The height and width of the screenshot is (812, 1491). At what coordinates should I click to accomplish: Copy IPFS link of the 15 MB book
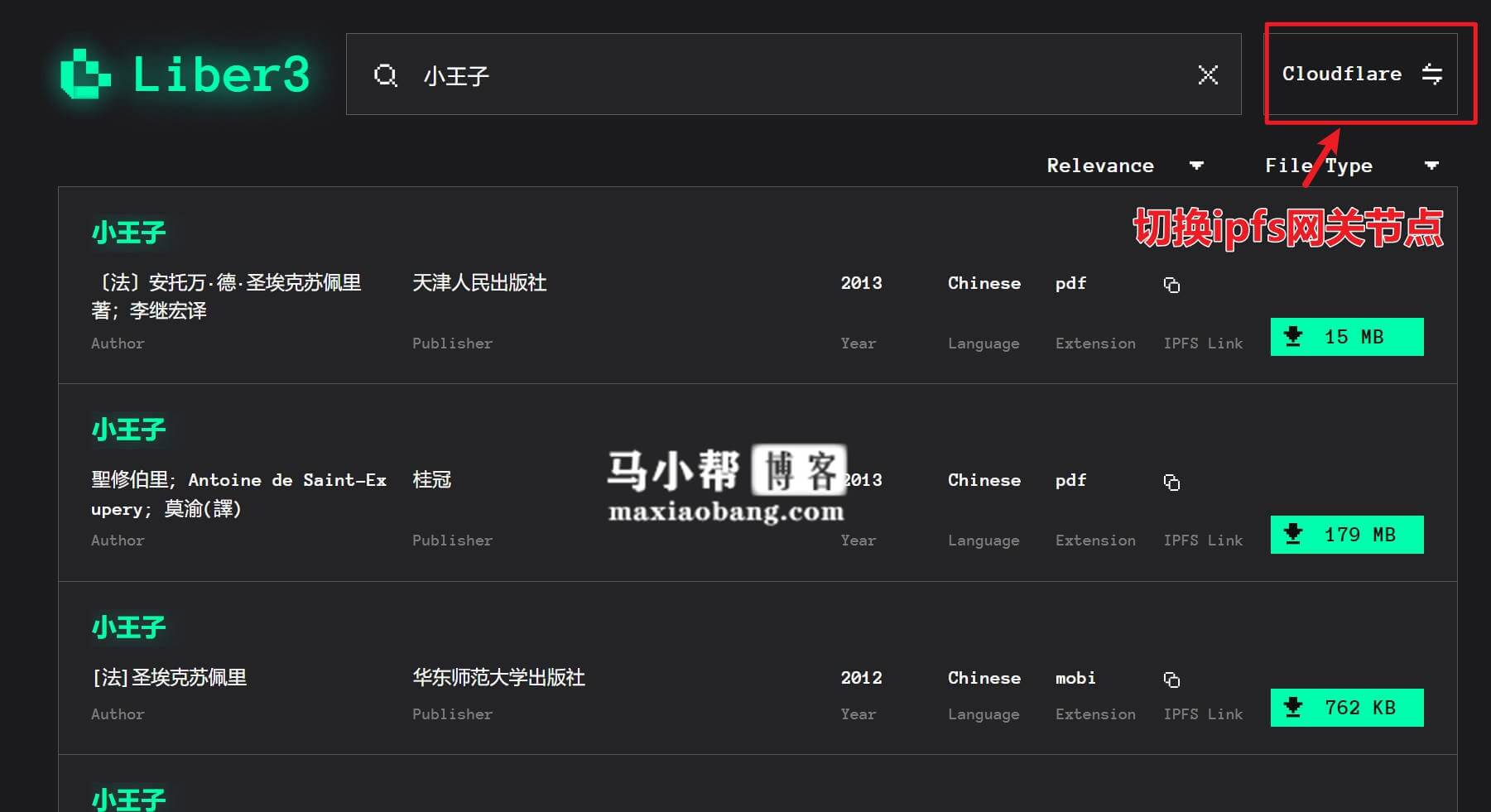(x=1171, y=285)
